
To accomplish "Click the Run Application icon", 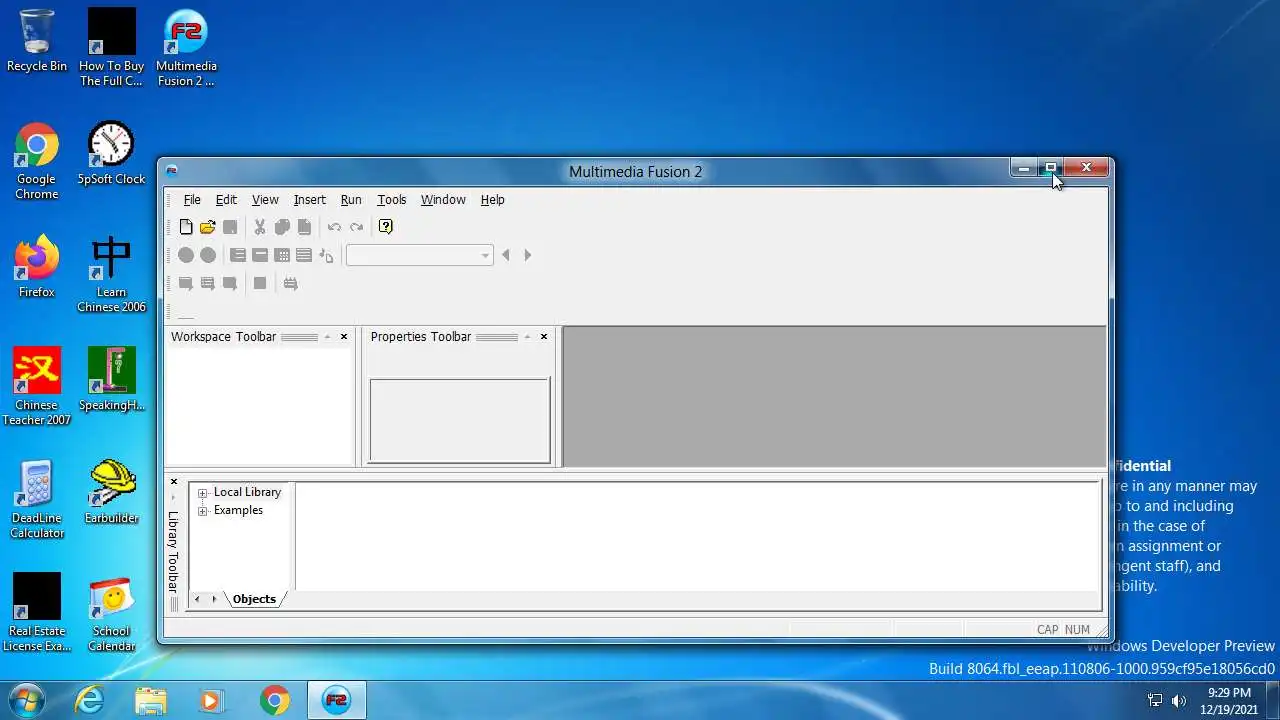I will tap(208, 283).
